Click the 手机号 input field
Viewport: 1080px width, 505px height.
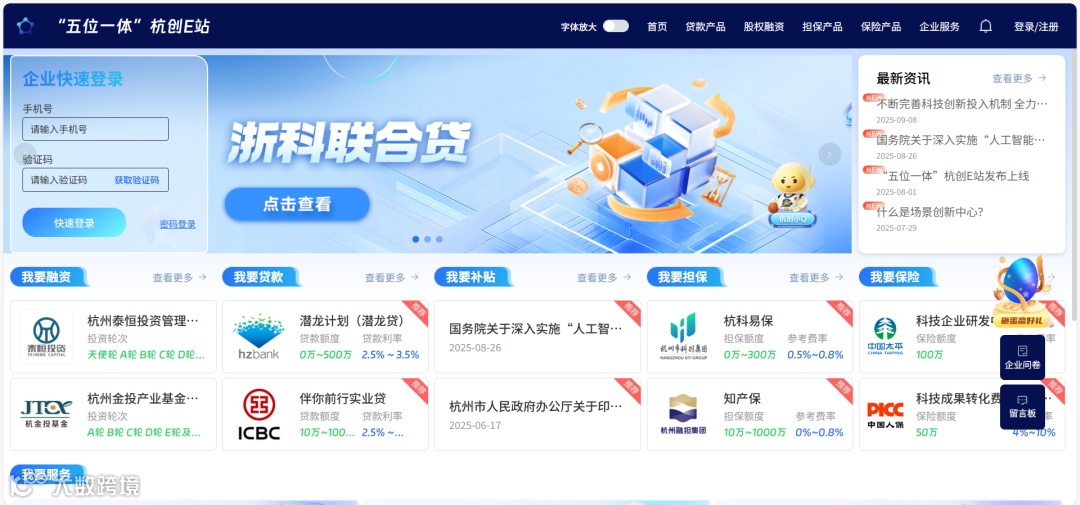pyautogui.click(x=96, y=129)
